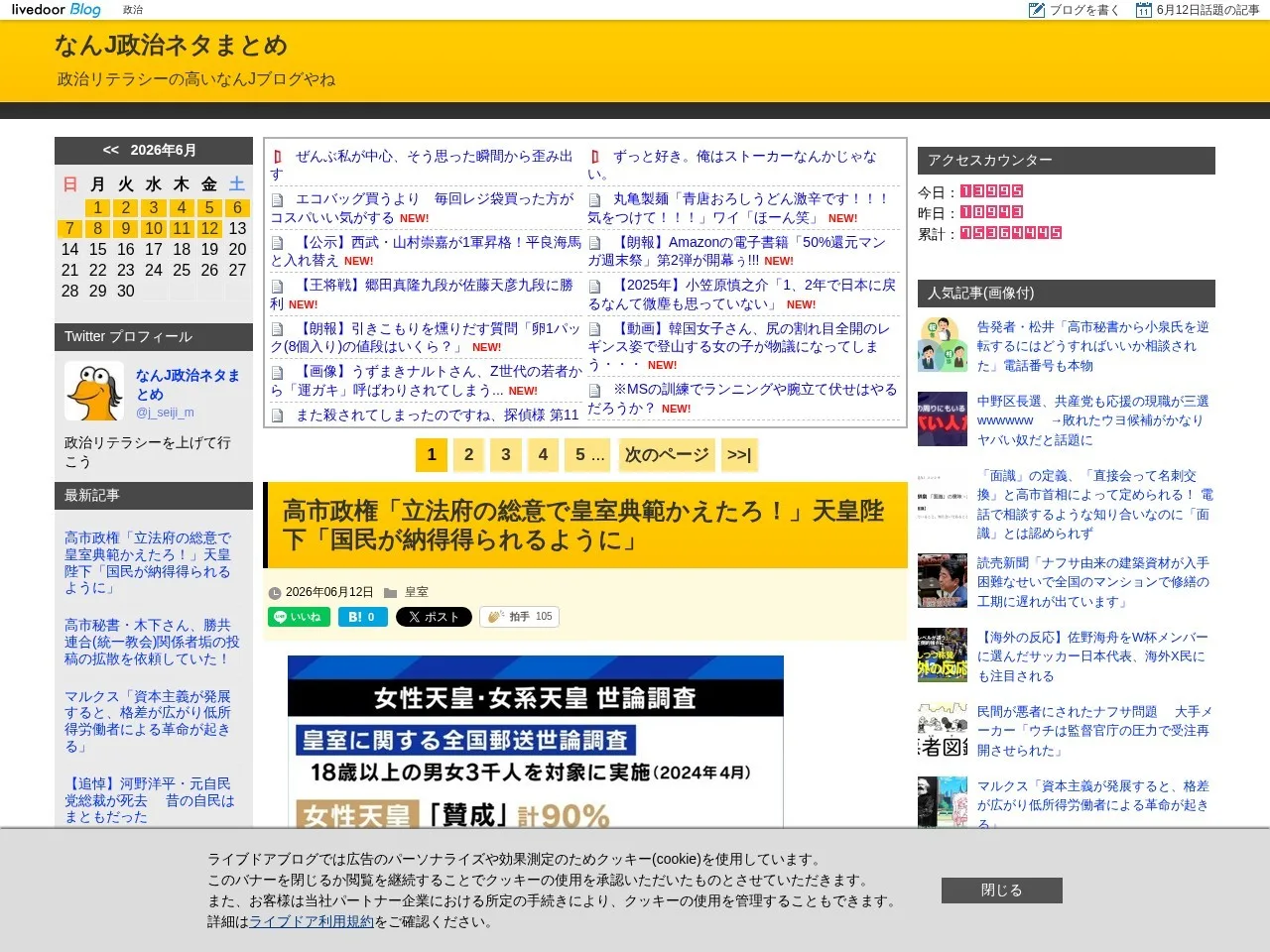Screen dimensions: 1270x952
Task: Click the 女性天皇 世論調査 article image
Action: click(536, 741)
